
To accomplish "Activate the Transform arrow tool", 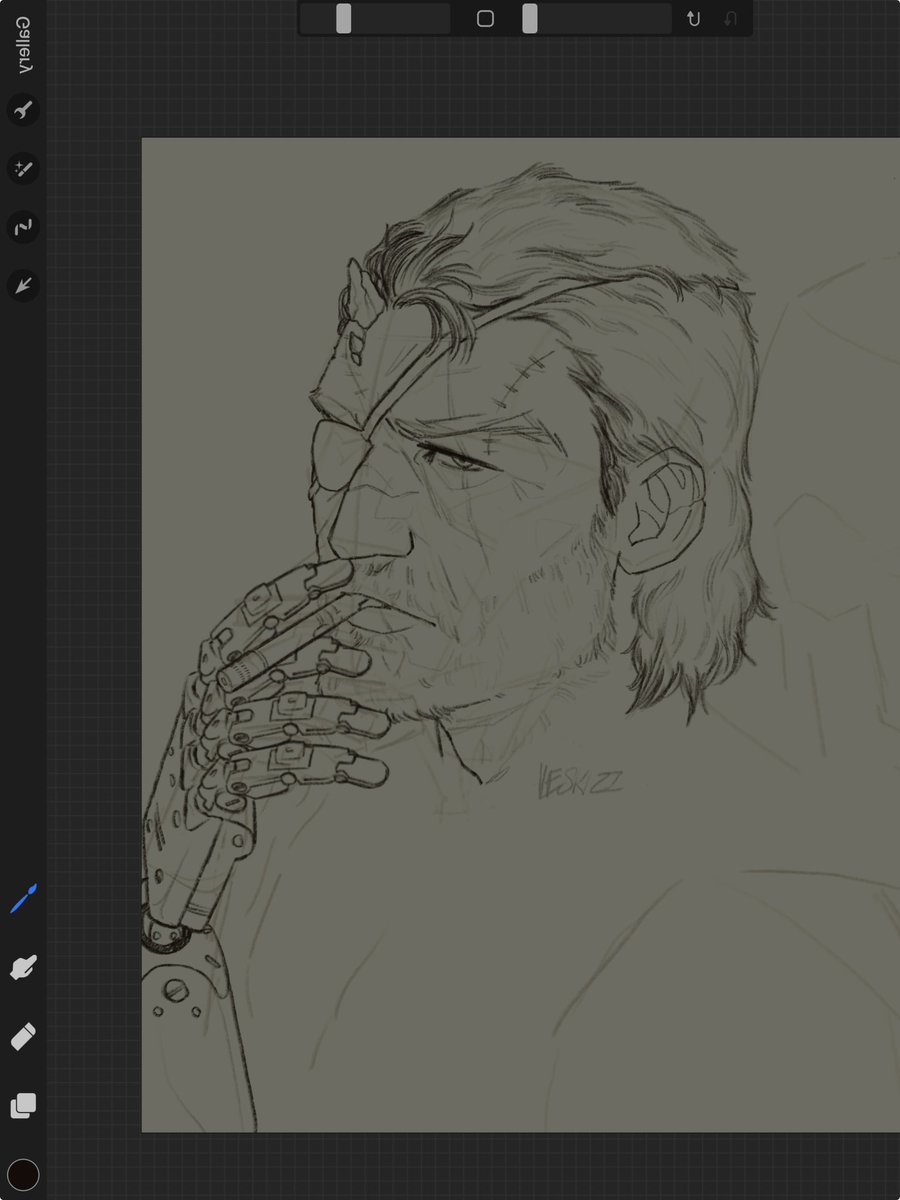I will [23, 287].
